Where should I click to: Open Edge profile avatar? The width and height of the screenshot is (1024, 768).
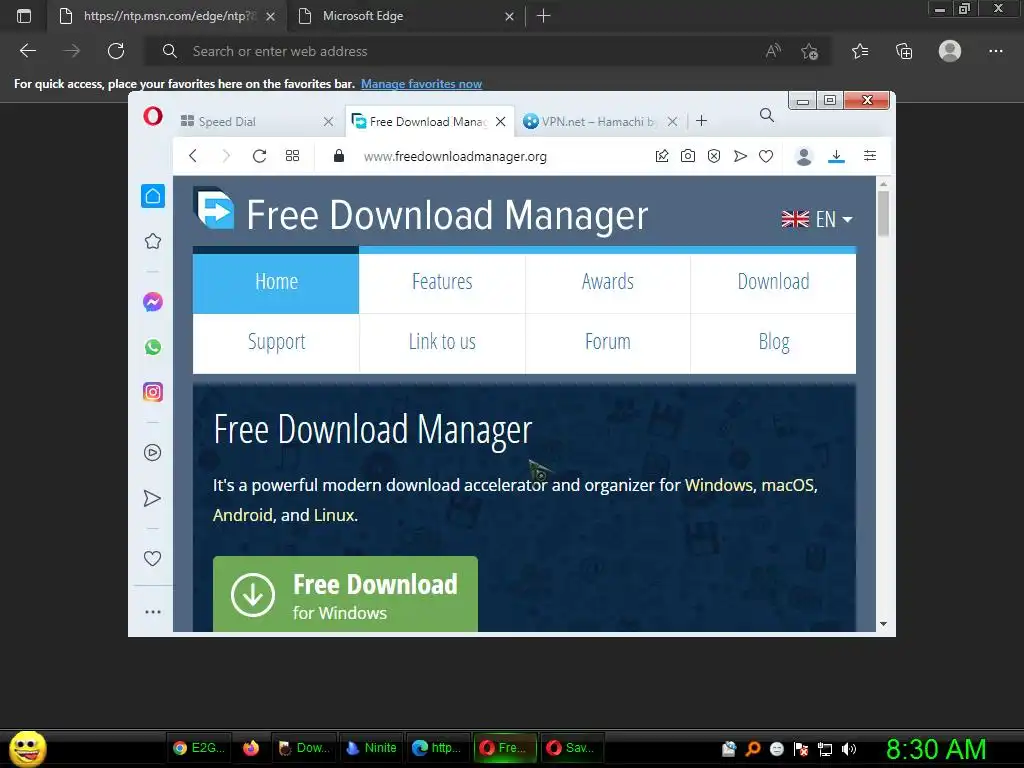point(950,51)
